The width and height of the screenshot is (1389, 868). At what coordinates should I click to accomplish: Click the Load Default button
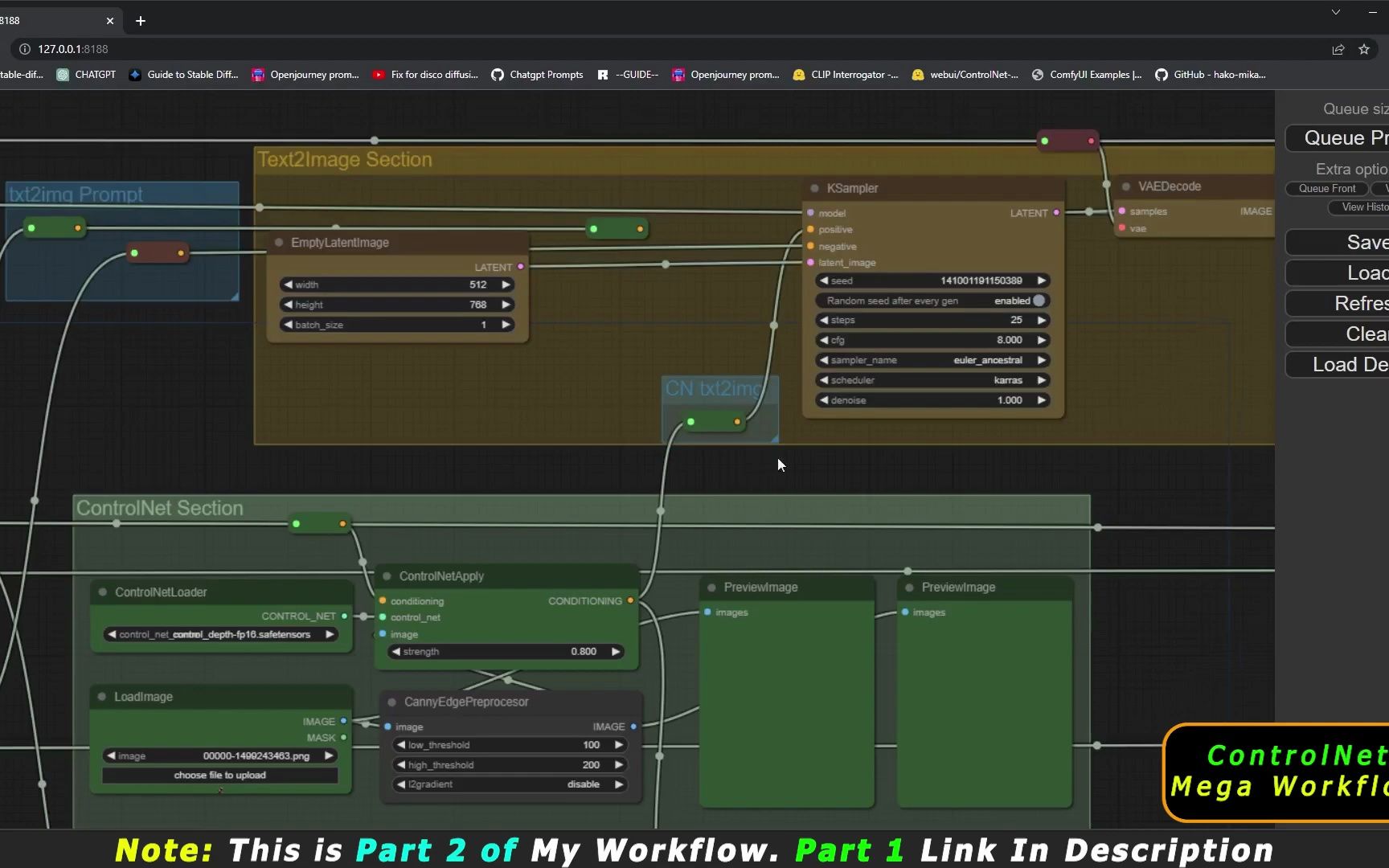click(1338, 365)
